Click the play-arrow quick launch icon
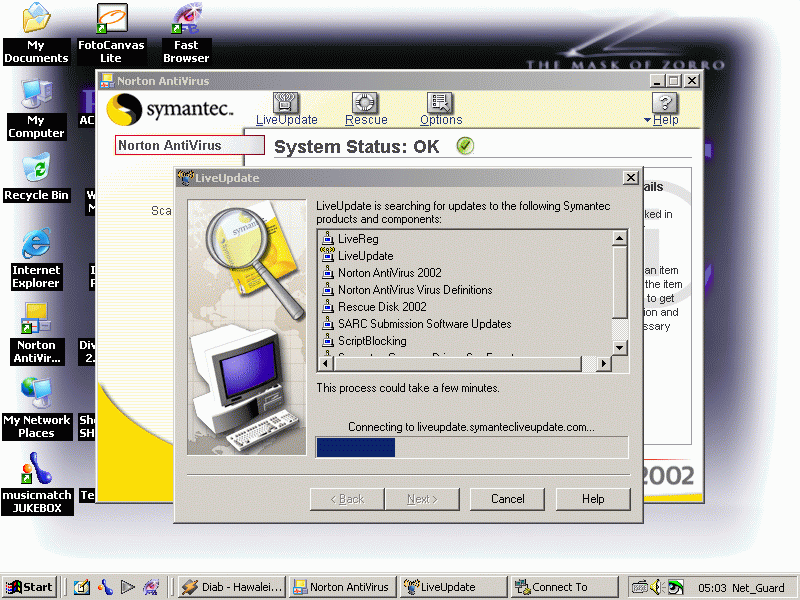This screenshot has width=800, height=600. 128,587
